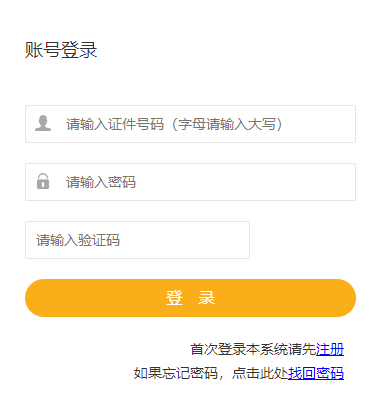The height and width of the screenshot is (399, 383).
Task: Click the user silhouette icon
Action: (x=43, y=124)
